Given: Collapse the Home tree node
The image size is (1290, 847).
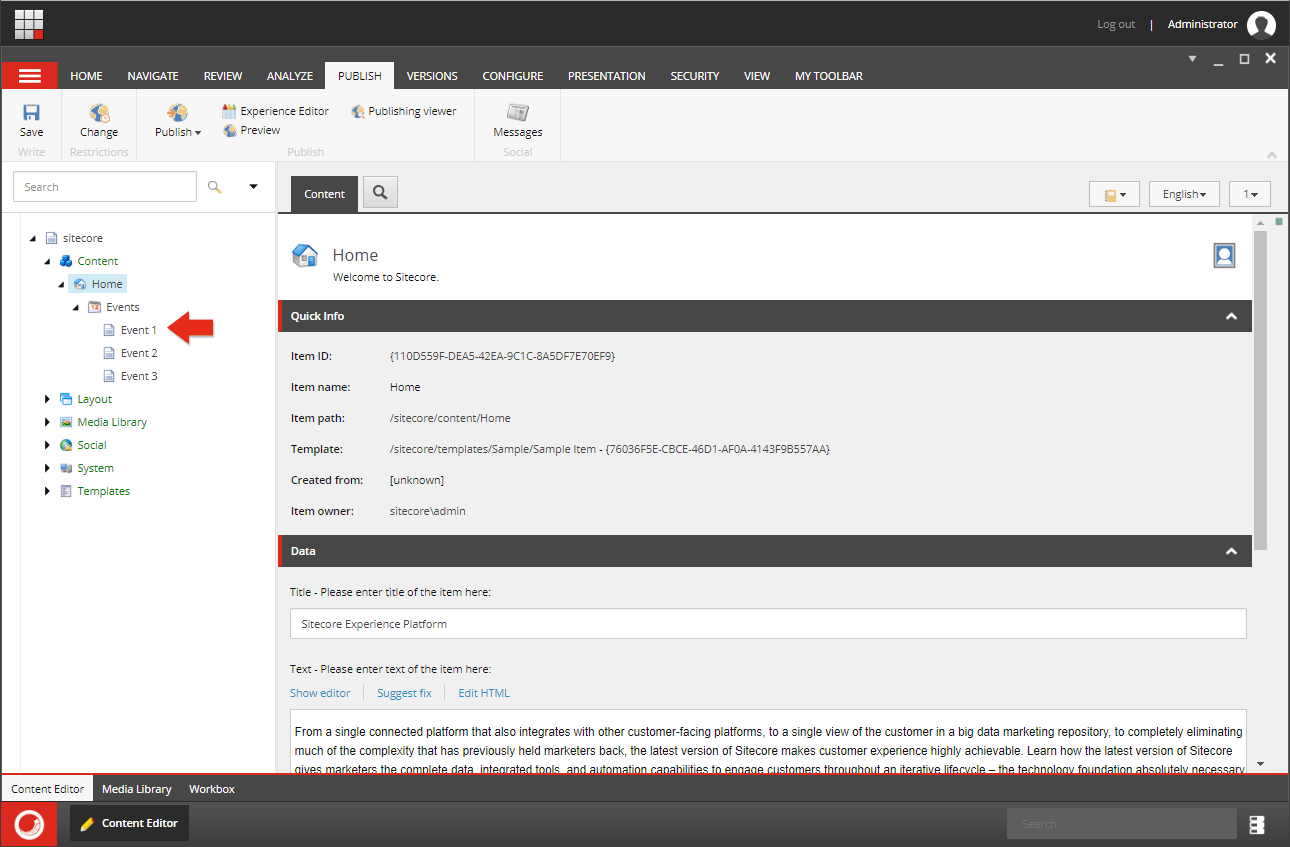Looking at the screenshot, I should (x=61, y=284).
